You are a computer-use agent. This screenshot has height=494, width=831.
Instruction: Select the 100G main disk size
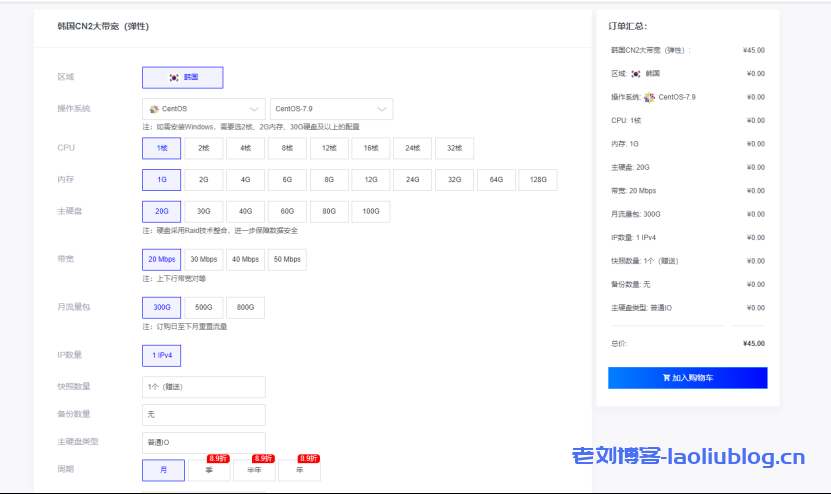pos(371,212)
